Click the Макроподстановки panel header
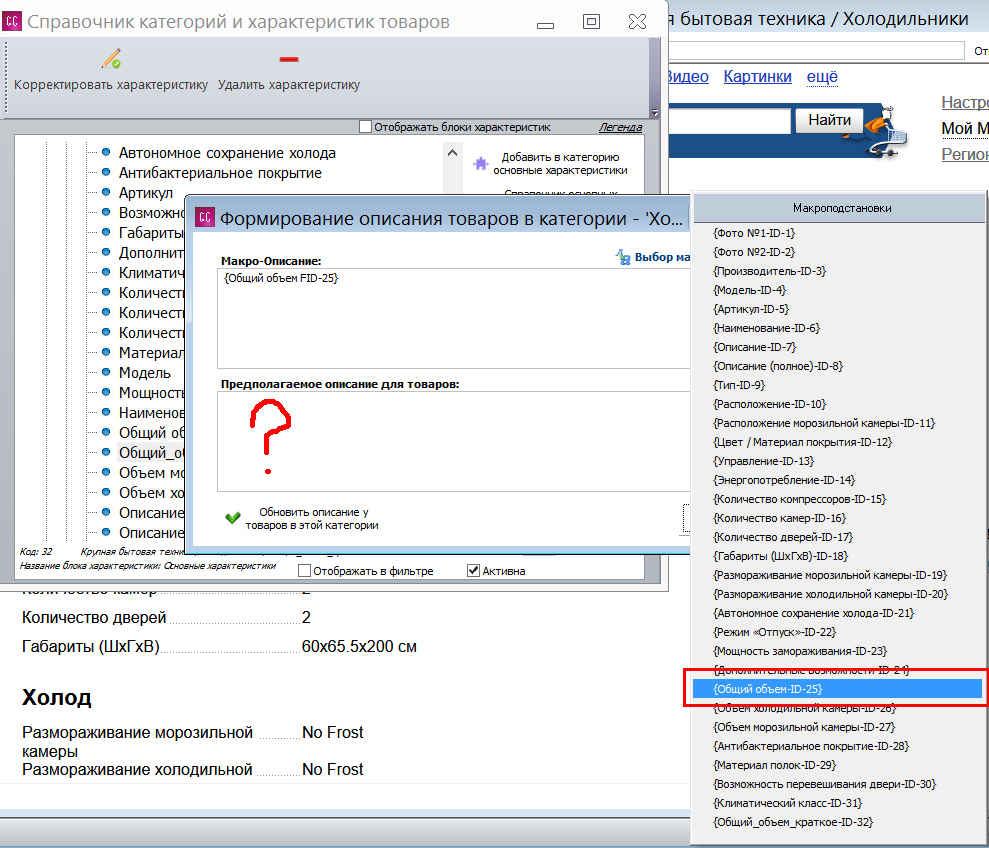Image resolution: width=989 pixels, height=848 pixels. pos(840,208)
